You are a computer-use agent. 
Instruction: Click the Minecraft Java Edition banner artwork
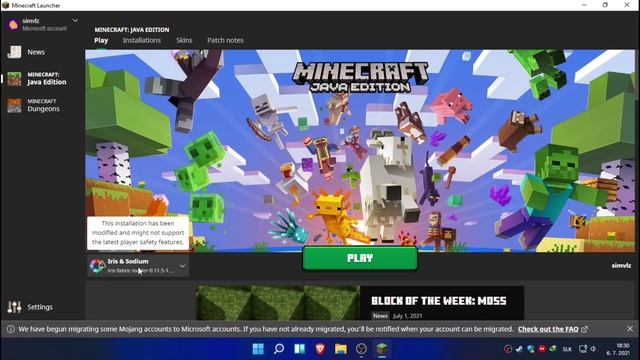pyautogui.click(x=360, y=150)
